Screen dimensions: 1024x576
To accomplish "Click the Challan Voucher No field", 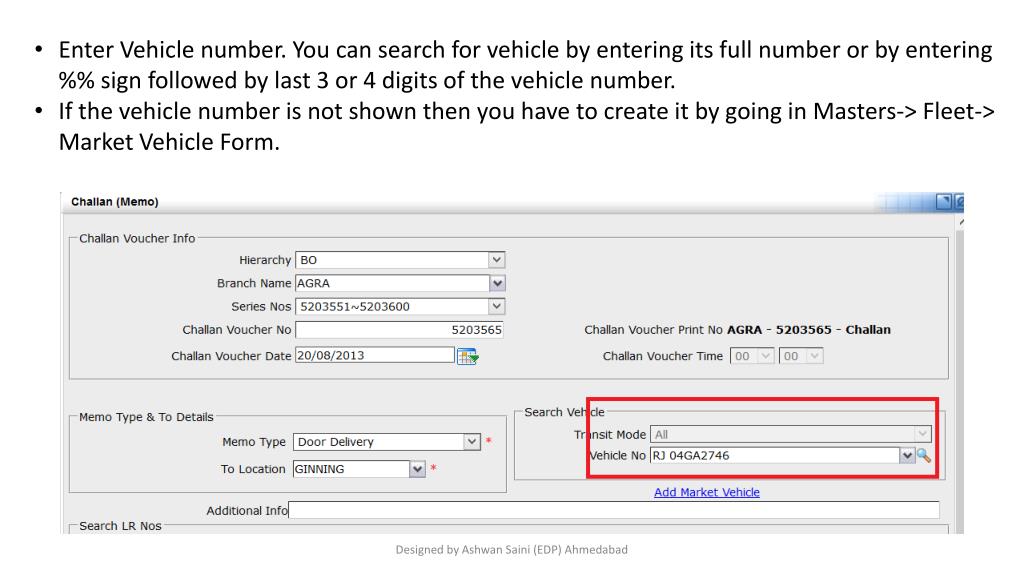I will pos(399,330).
